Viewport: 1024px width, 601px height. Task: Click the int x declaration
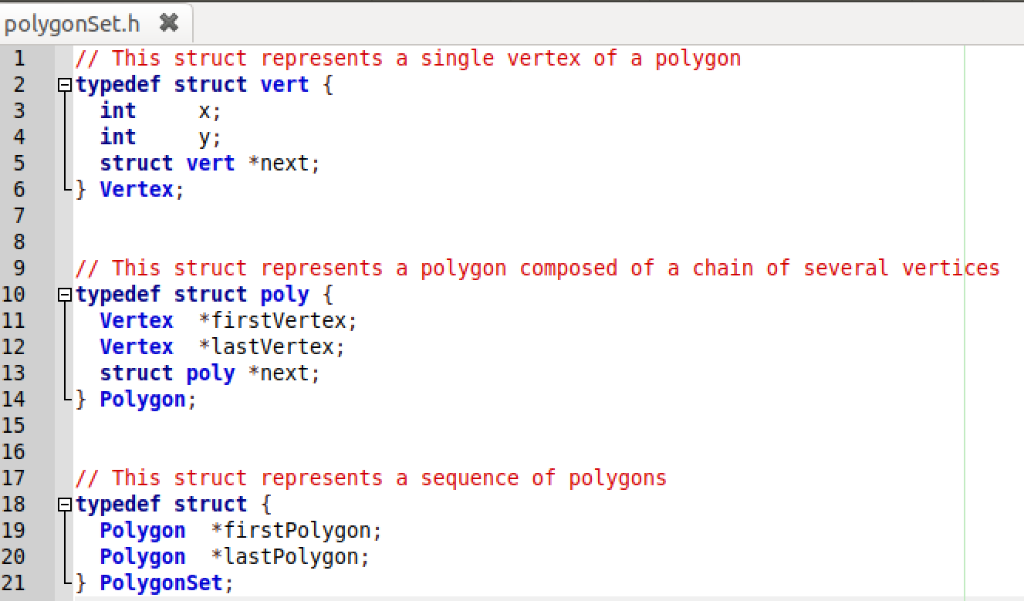pyautogui.click(x=150, y=111)
